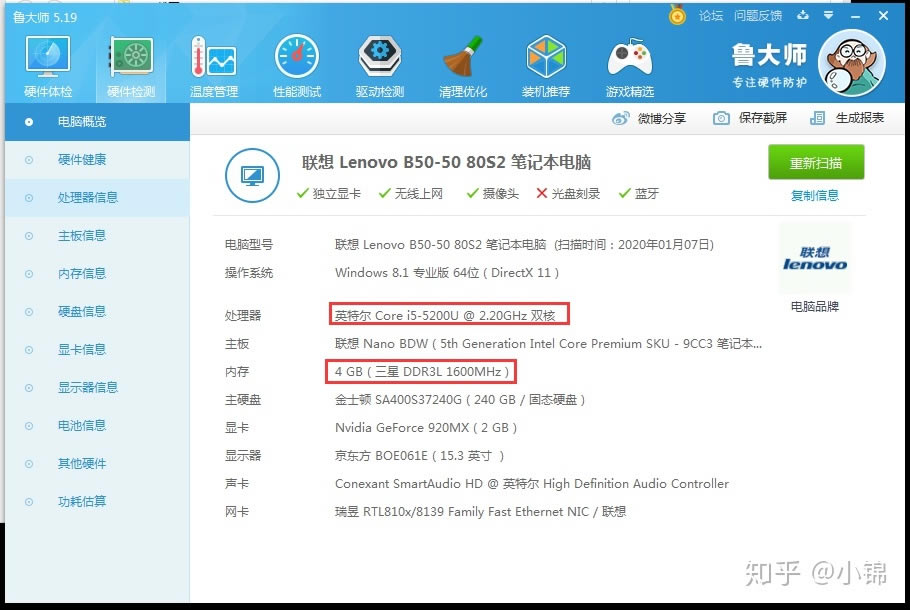
Task: Click the Windows 8.1 专业版 OS value
Action: tap(447, 273)
